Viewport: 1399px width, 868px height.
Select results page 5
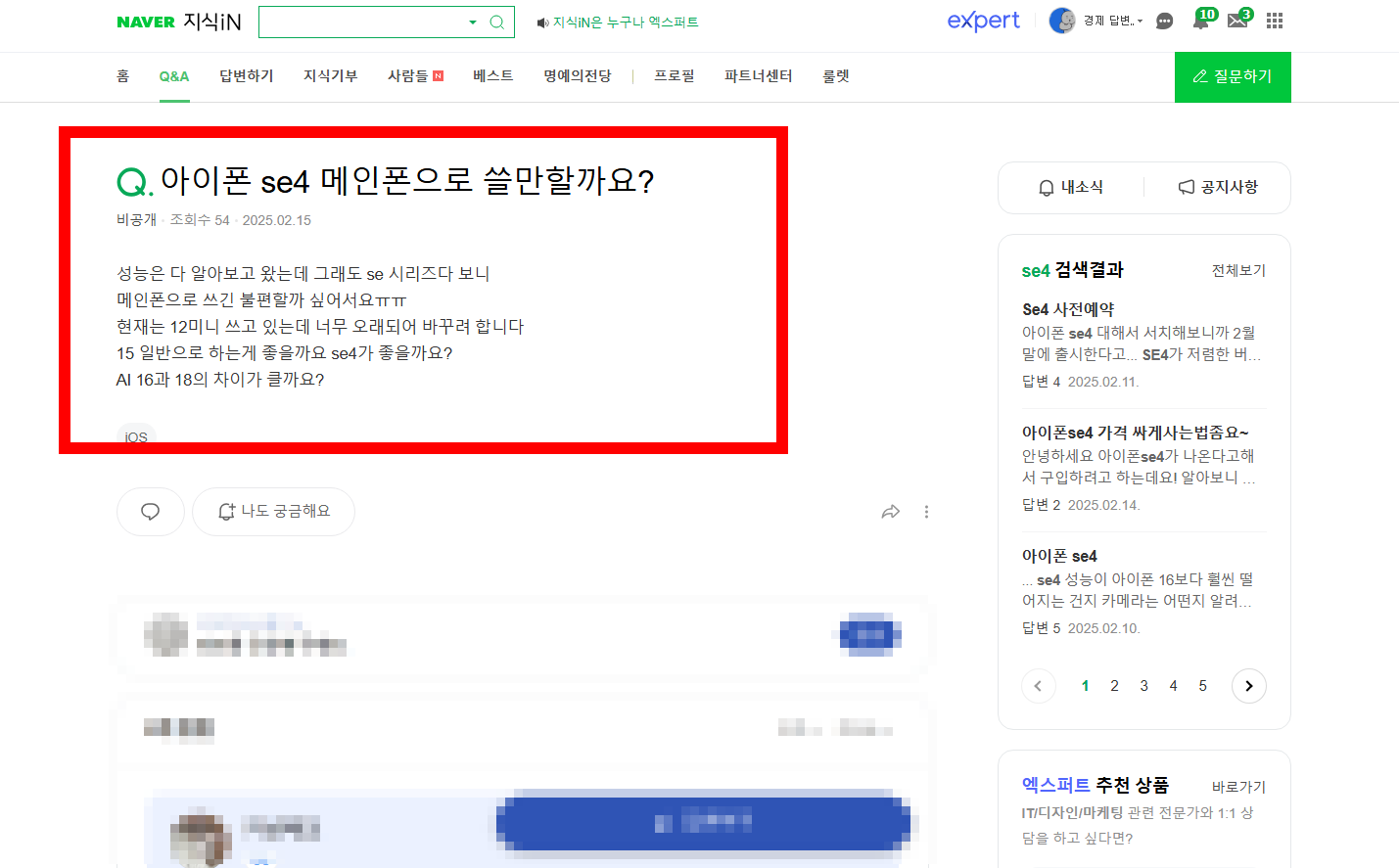point(1202,686)
